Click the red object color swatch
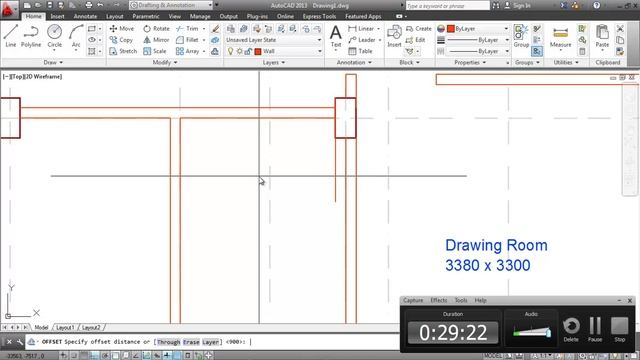 tap(451, 29)
